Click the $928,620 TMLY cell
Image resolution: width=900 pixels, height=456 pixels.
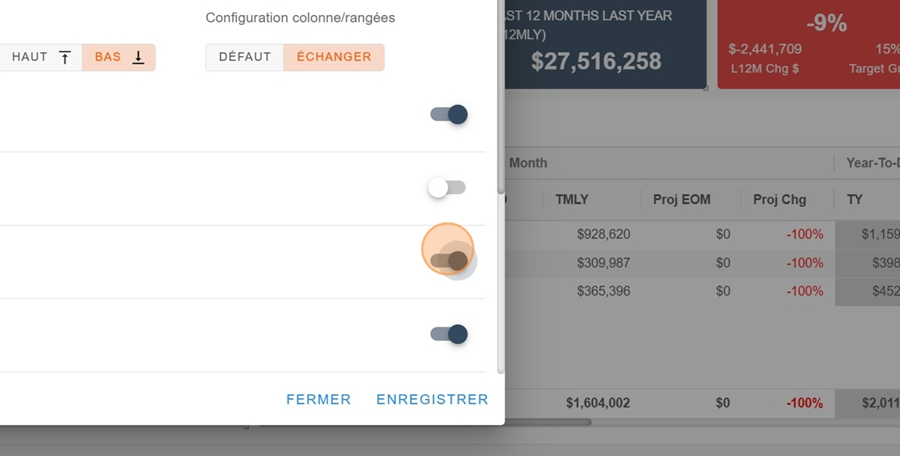(x=603, y=235)
